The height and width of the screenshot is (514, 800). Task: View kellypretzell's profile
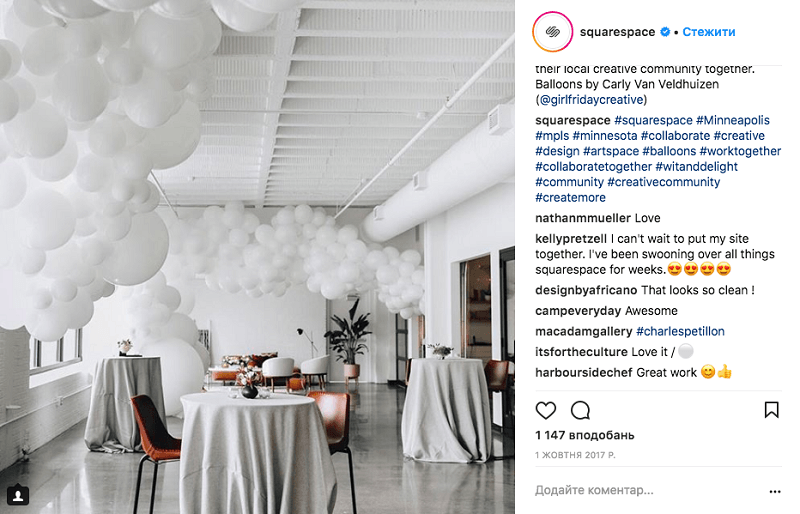pyautogui.click(x=571, y=238)
